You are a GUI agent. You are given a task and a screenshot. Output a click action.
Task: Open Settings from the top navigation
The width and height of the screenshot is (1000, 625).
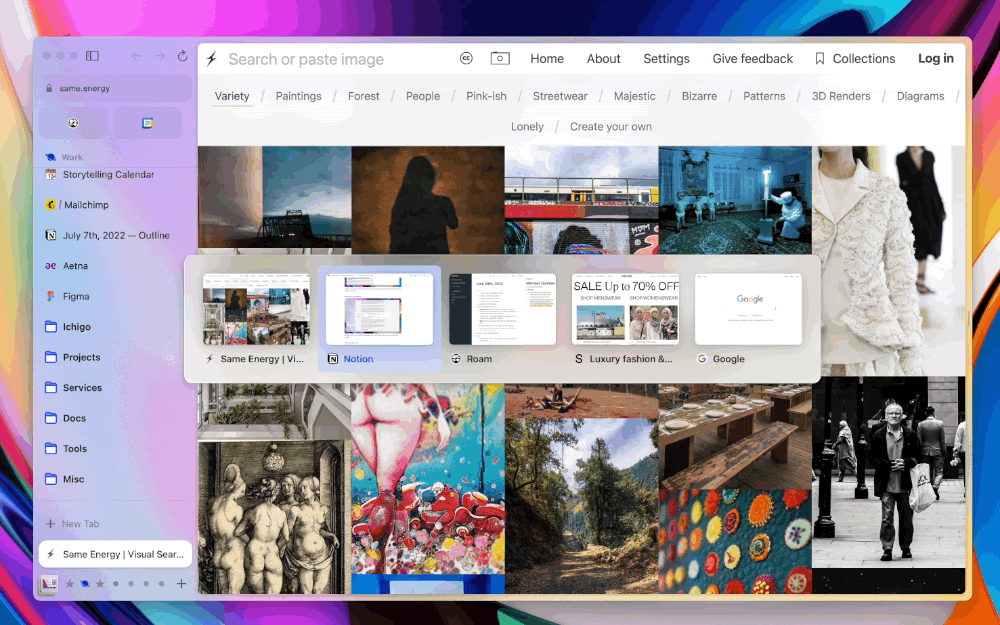tap(666, 58)
